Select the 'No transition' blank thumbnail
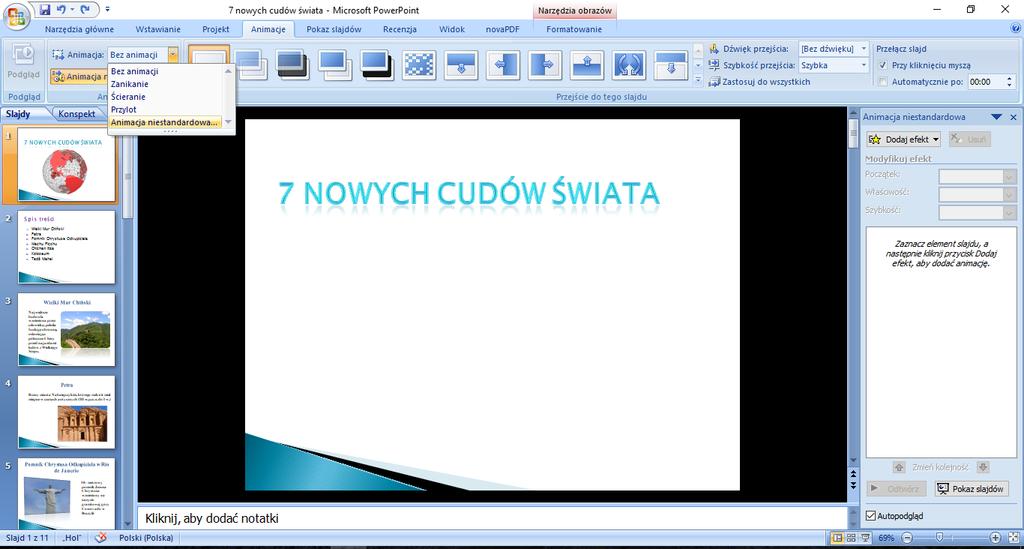 pos(209,55)
